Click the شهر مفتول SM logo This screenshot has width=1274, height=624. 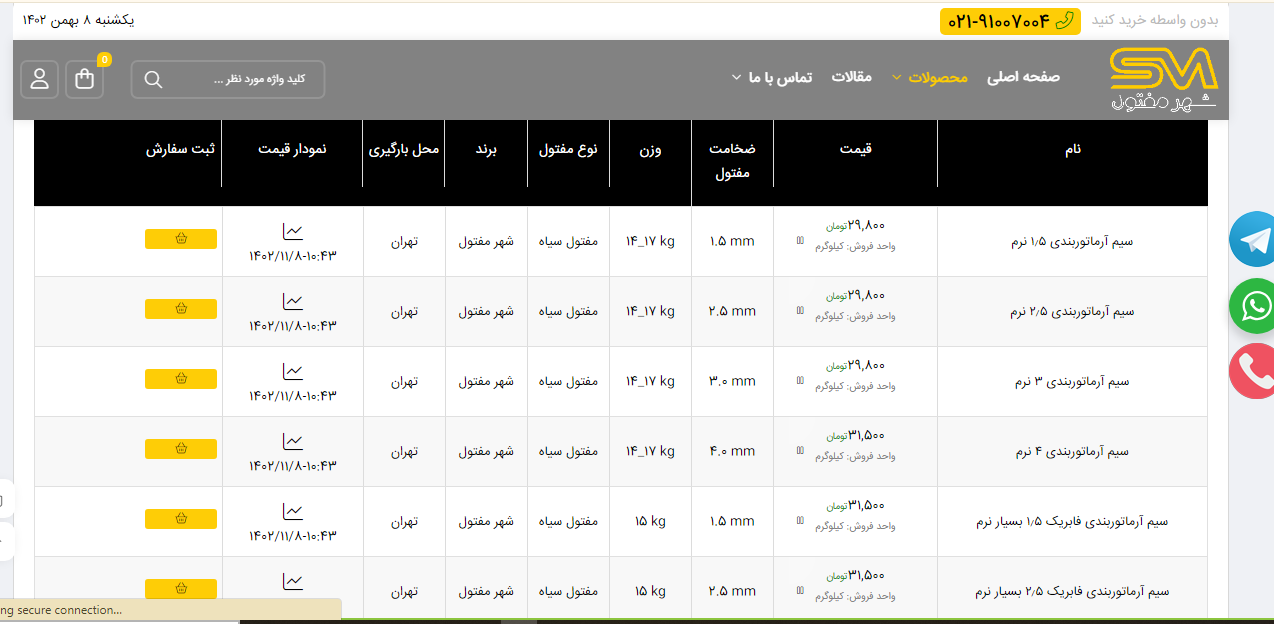pyautogui.click(x=1164, y=80)
